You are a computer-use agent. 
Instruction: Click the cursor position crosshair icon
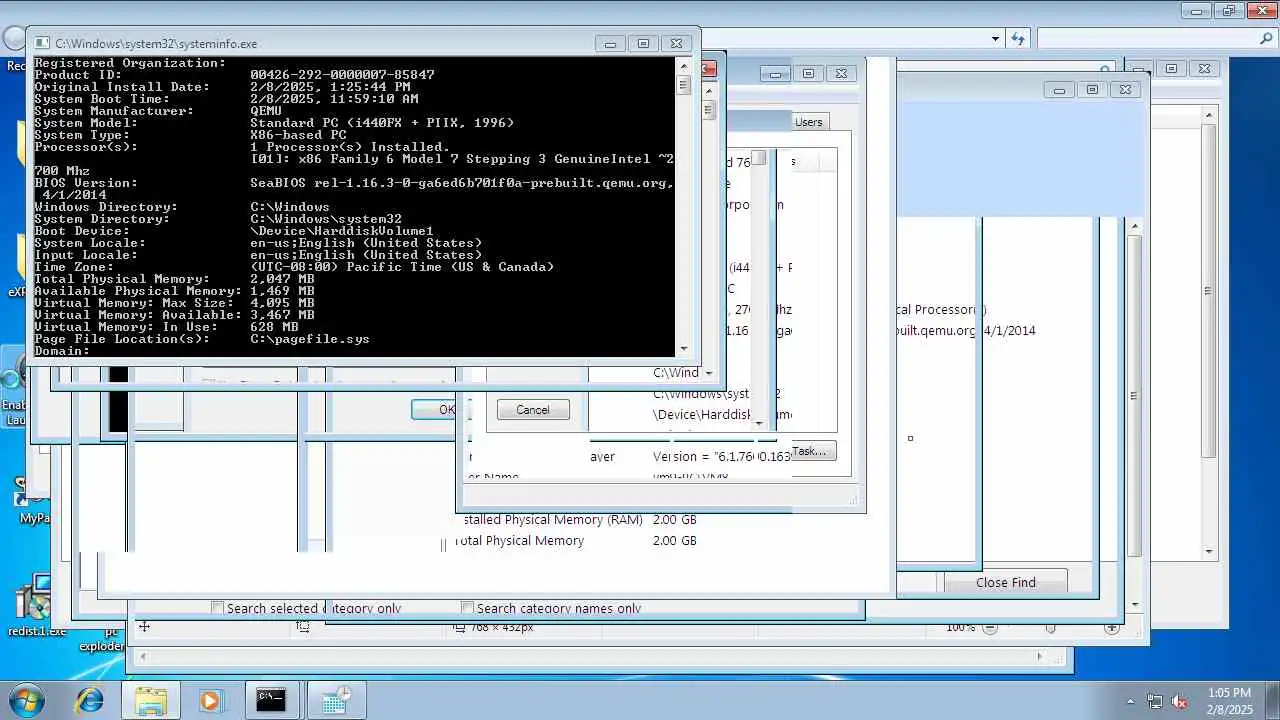[x=144, y=626]
